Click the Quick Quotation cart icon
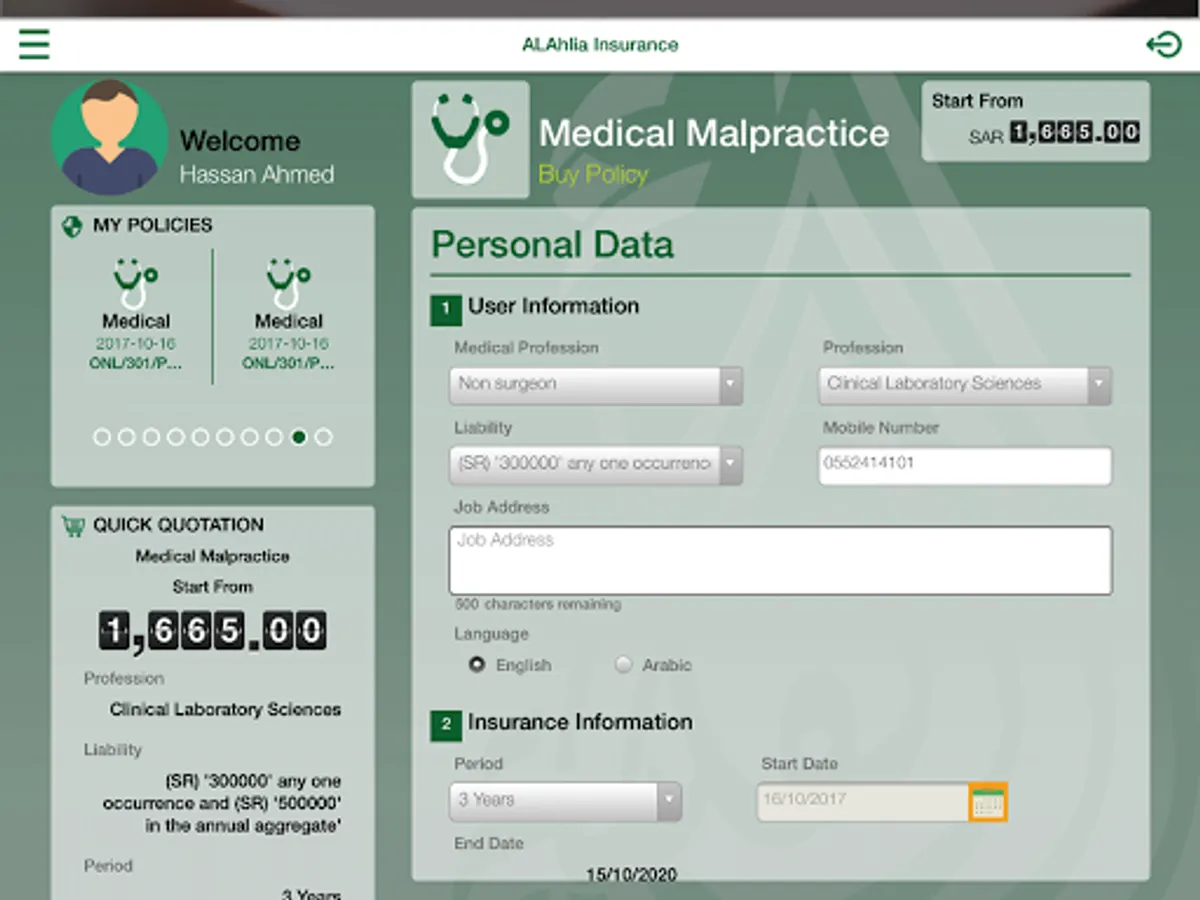This screenshot has width=1200, height=900. point(73,525)
